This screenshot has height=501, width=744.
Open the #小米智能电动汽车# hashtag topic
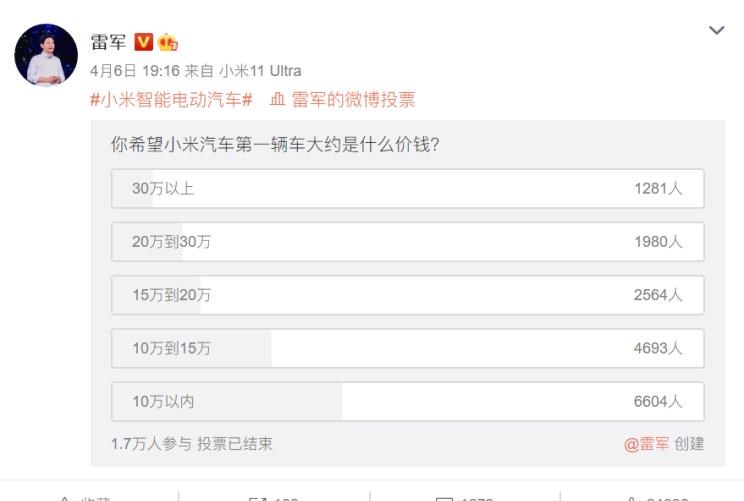[x=171, y=100]
